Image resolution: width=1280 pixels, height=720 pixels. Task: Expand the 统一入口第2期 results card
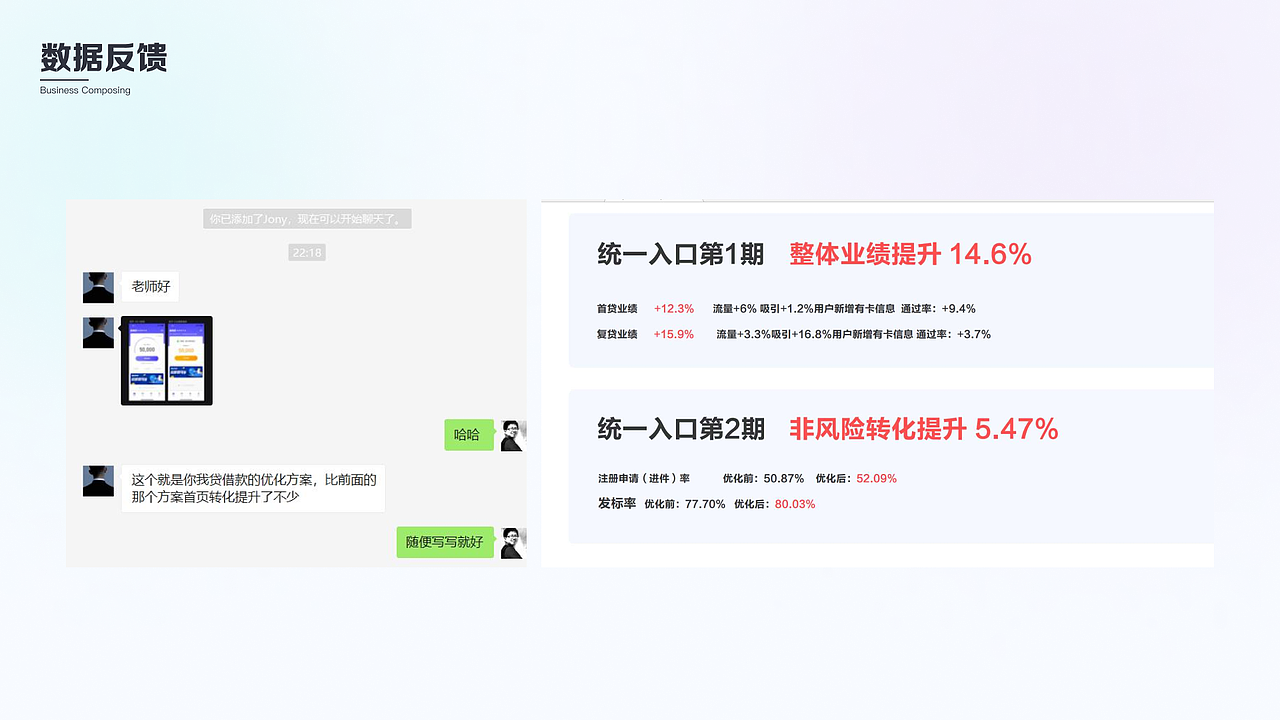[890, 465]
